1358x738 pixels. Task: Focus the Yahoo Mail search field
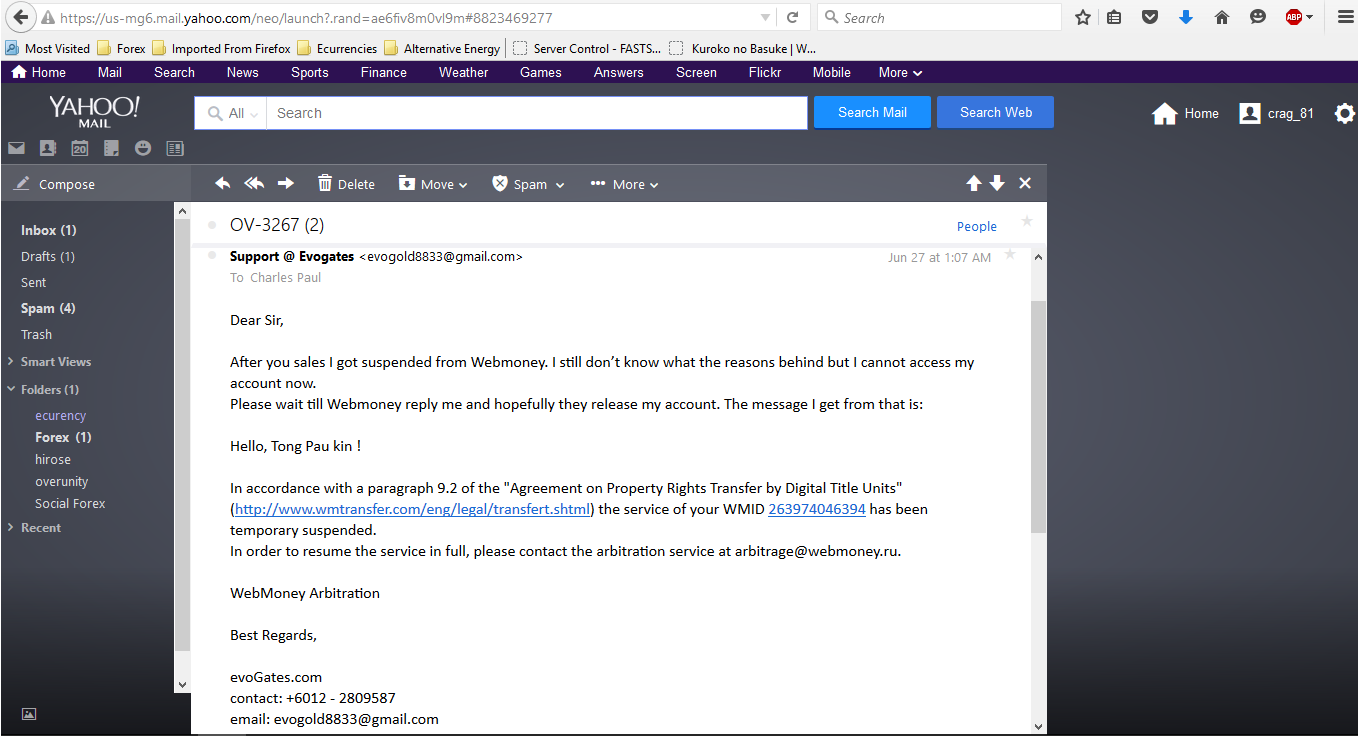click(536, 113)
